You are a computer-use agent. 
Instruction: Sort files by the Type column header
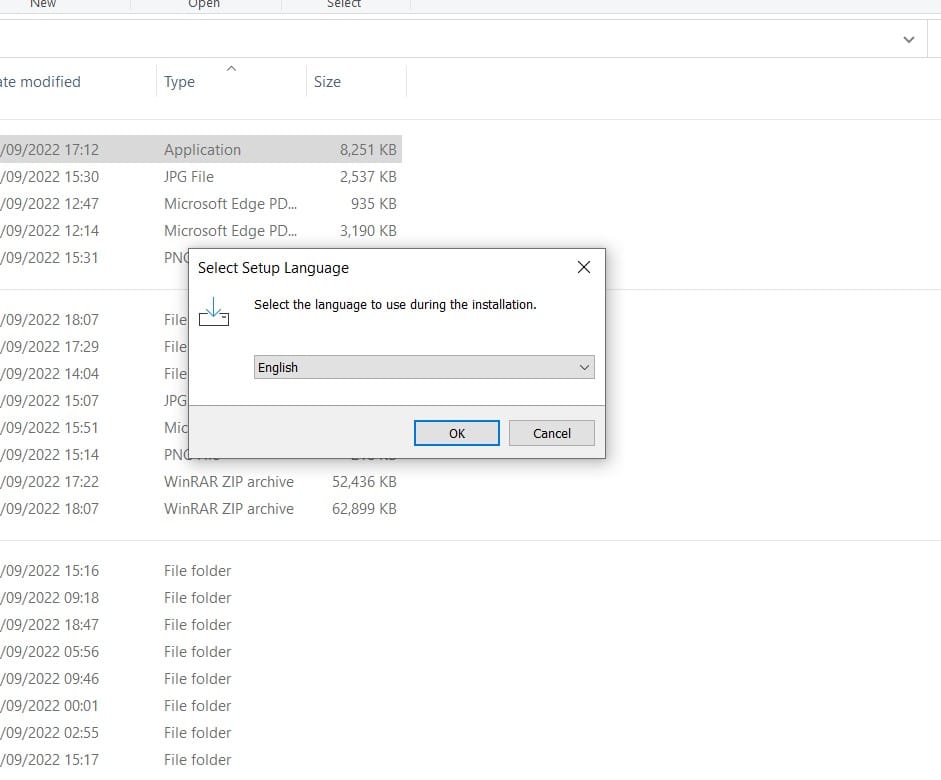pyautogui.click(x=179, y=82)
